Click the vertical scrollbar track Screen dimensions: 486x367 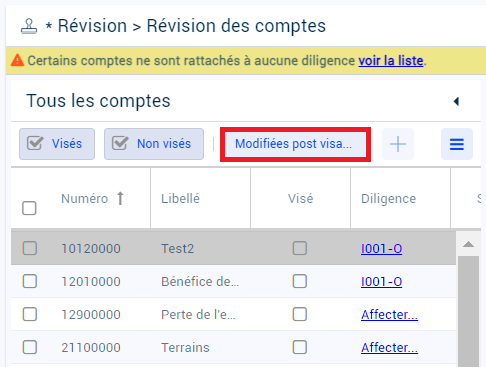pos(468,311)
